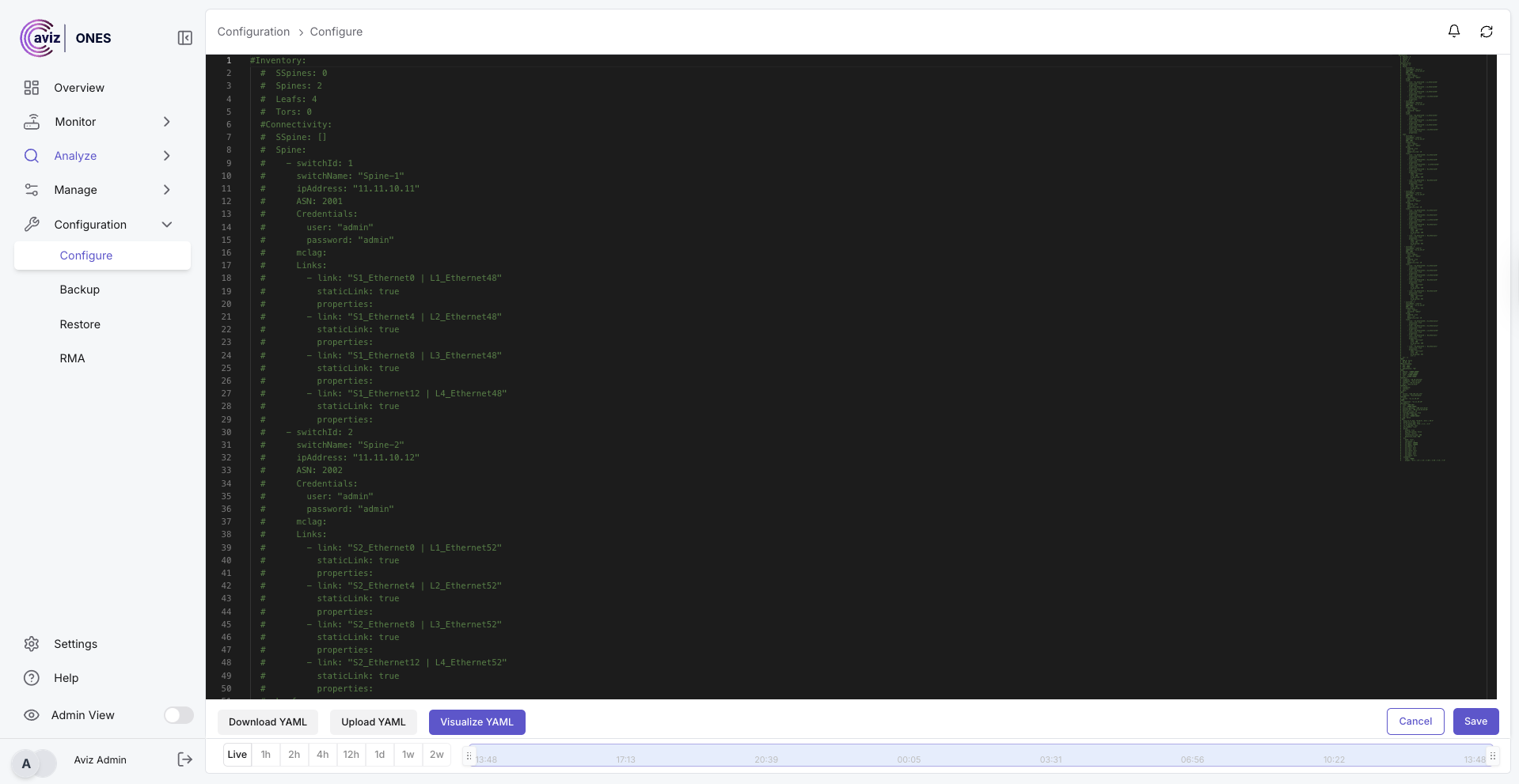This screenshot has height=784, width=1519.
Task: Click the switchName "Spine-1" line
Action: tap(350, 176)
